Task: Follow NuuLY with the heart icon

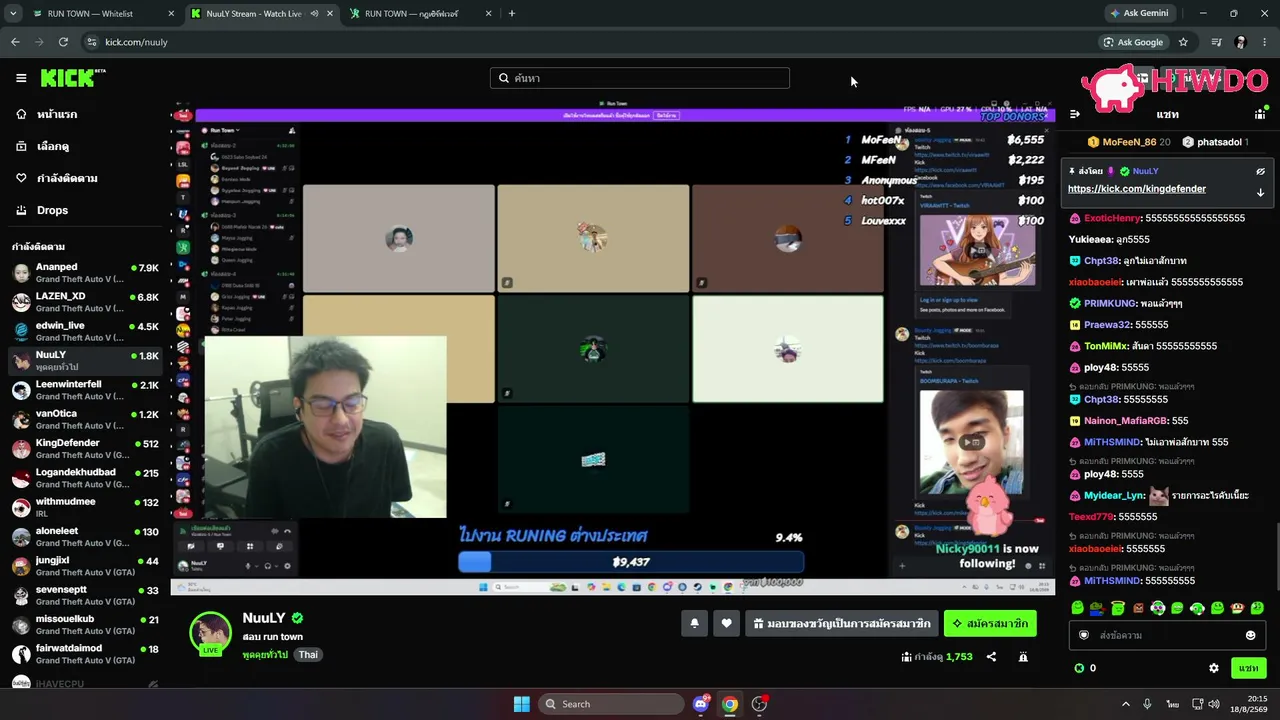Action: point(727,623)
